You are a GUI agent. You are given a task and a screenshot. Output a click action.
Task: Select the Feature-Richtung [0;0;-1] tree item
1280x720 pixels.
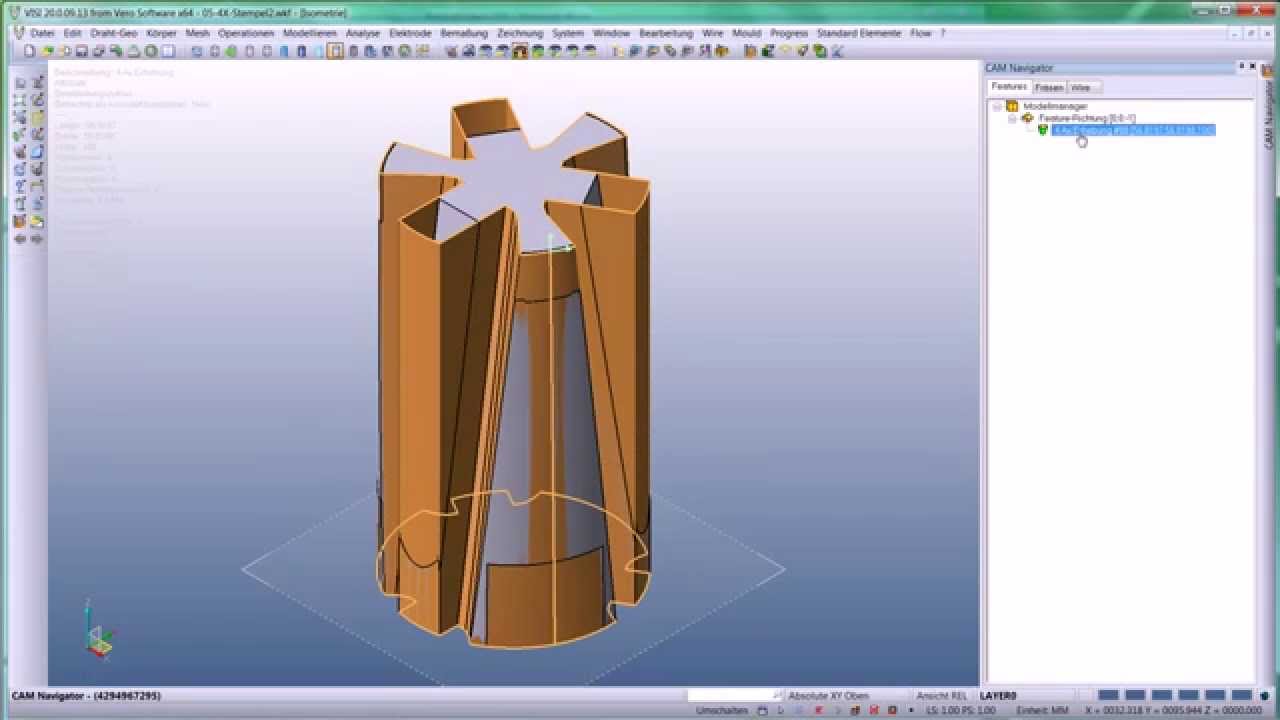pos(1087,118)
